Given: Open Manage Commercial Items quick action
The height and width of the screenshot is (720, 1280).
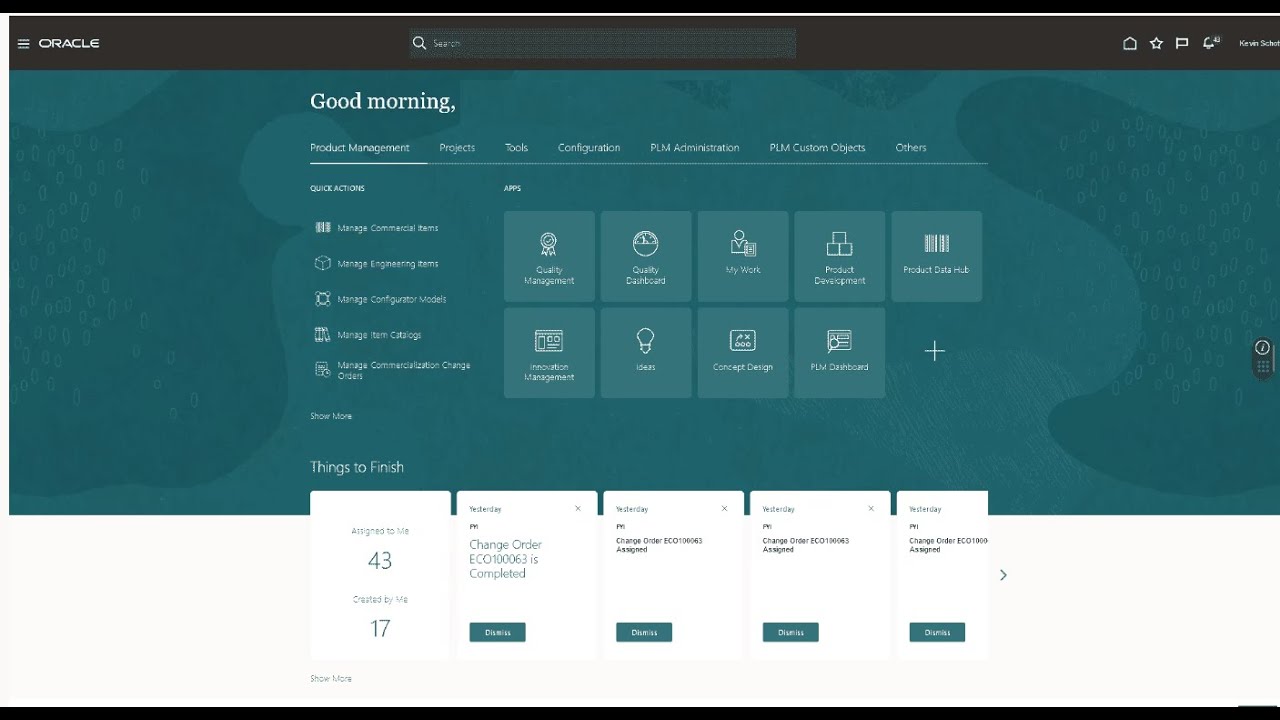Looking at the screenshot, I should 377,228.
